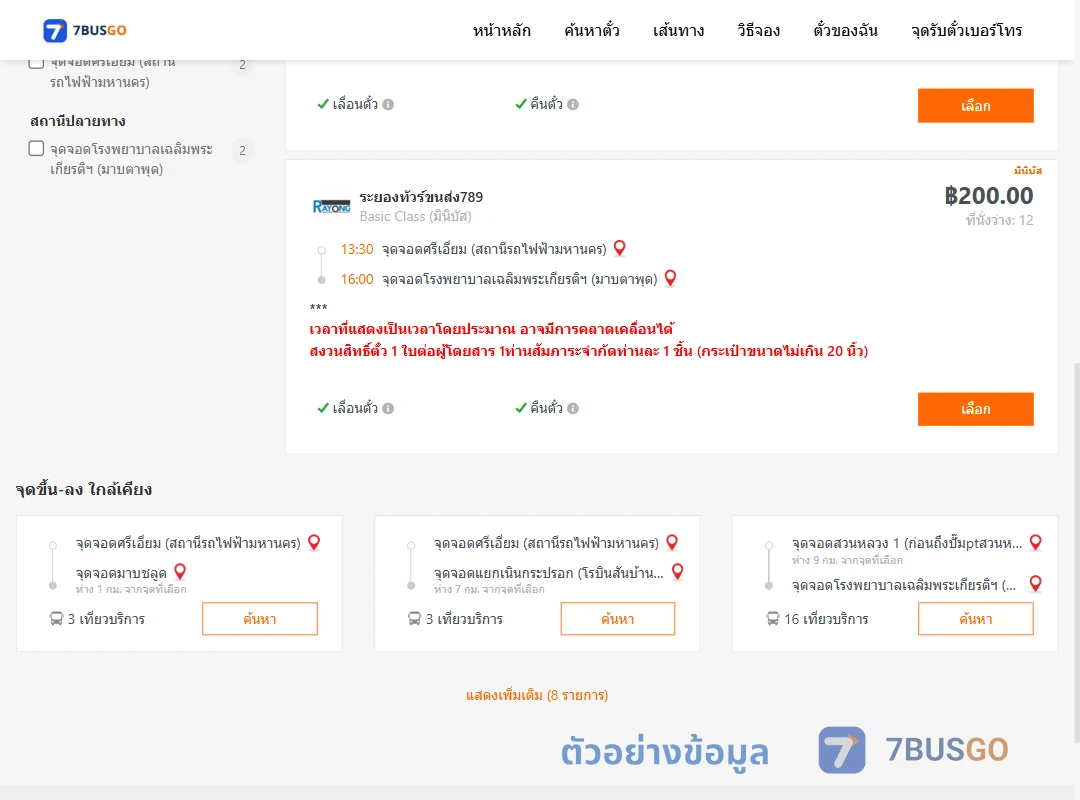Open map pin for จุดจอดโรงพยาบาลเฉลิมพระเกียรติฯ in third nearby card
This screenshot has width=1080, height=800.
[1035, 584]
